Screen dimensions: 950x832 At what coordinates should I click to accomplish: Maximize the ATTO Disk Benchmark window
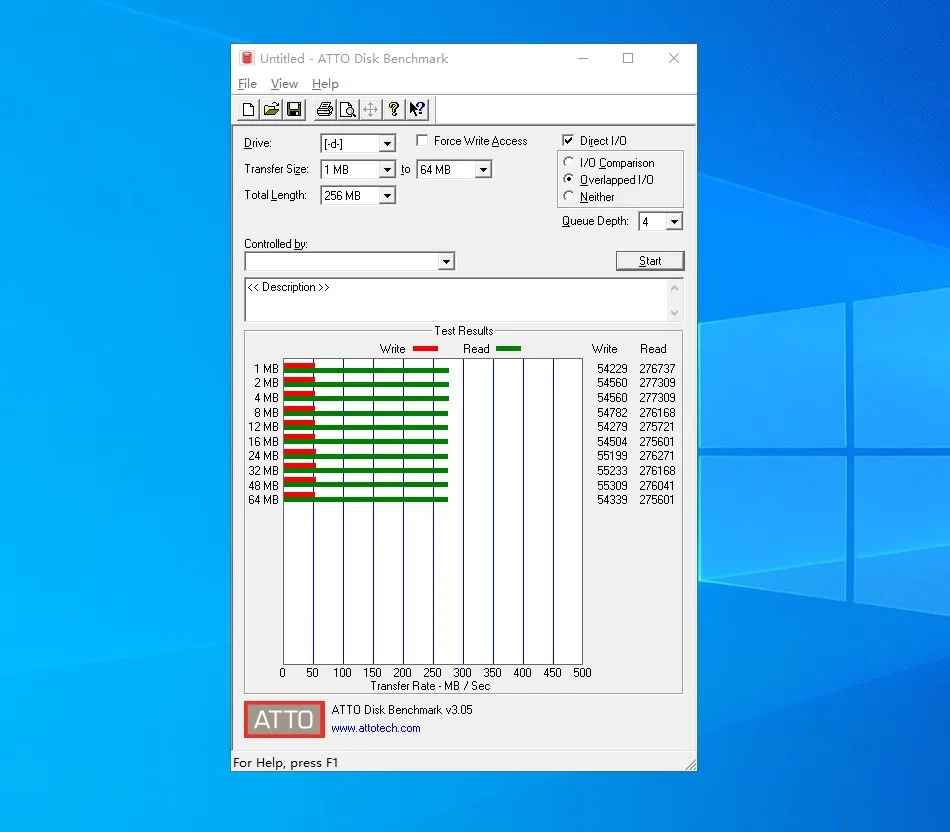[628, 58]
